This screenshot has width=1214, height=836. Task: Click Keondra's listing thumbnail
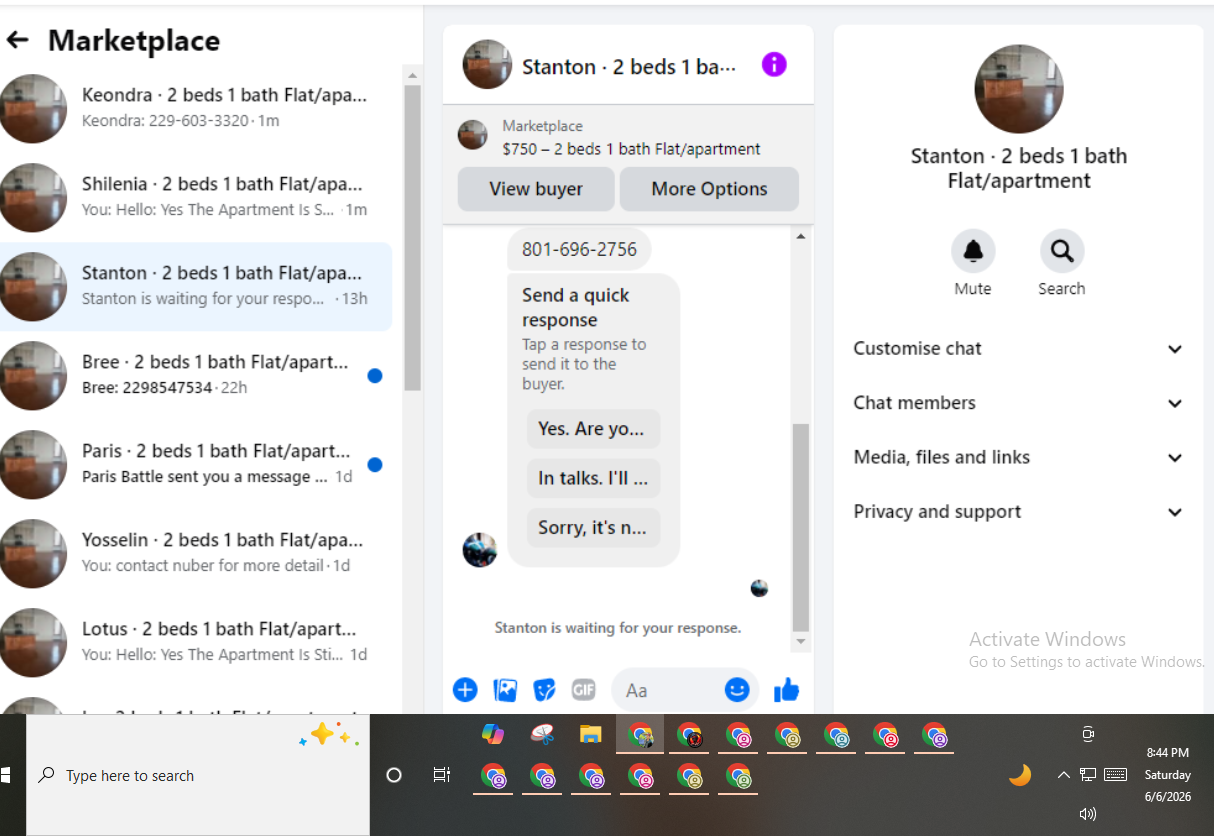click(33, 108)
